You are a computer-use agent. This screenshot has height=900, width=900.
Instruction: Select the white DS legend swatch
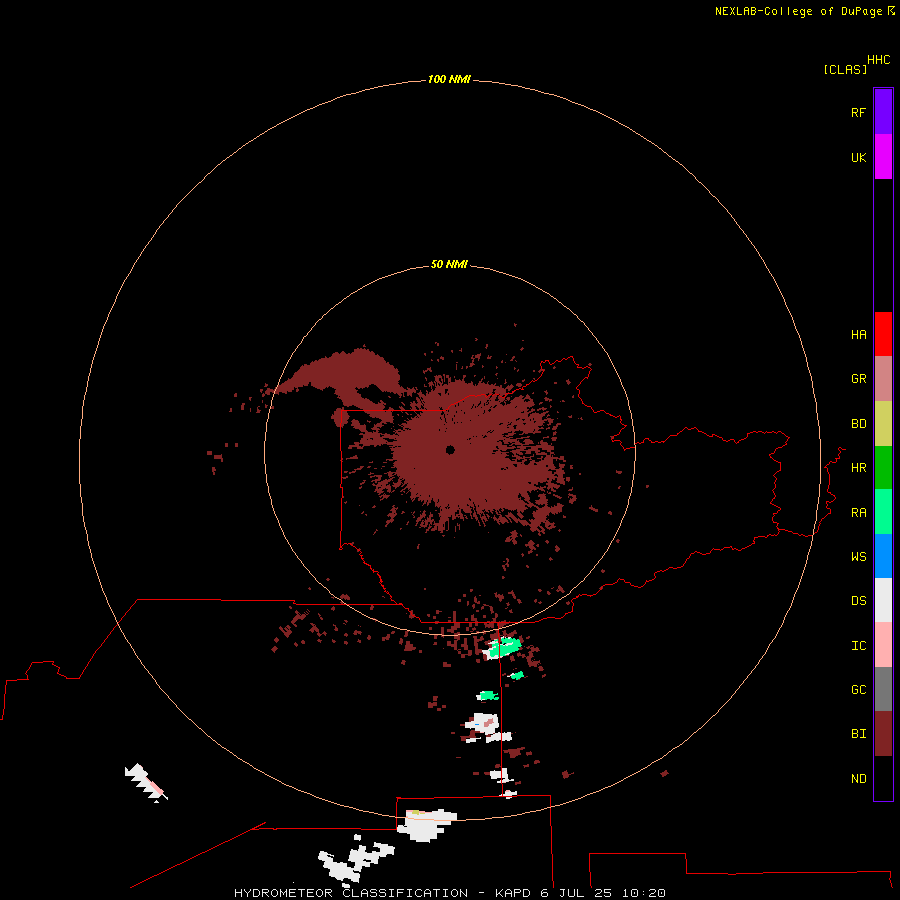[883, 600]
